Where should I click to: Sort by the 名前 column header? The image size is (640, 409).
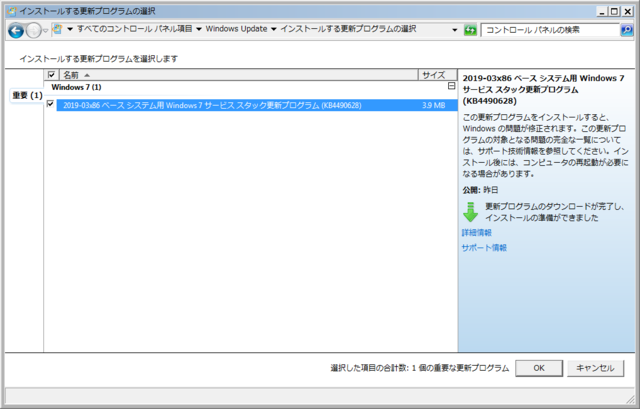(239, 75)
